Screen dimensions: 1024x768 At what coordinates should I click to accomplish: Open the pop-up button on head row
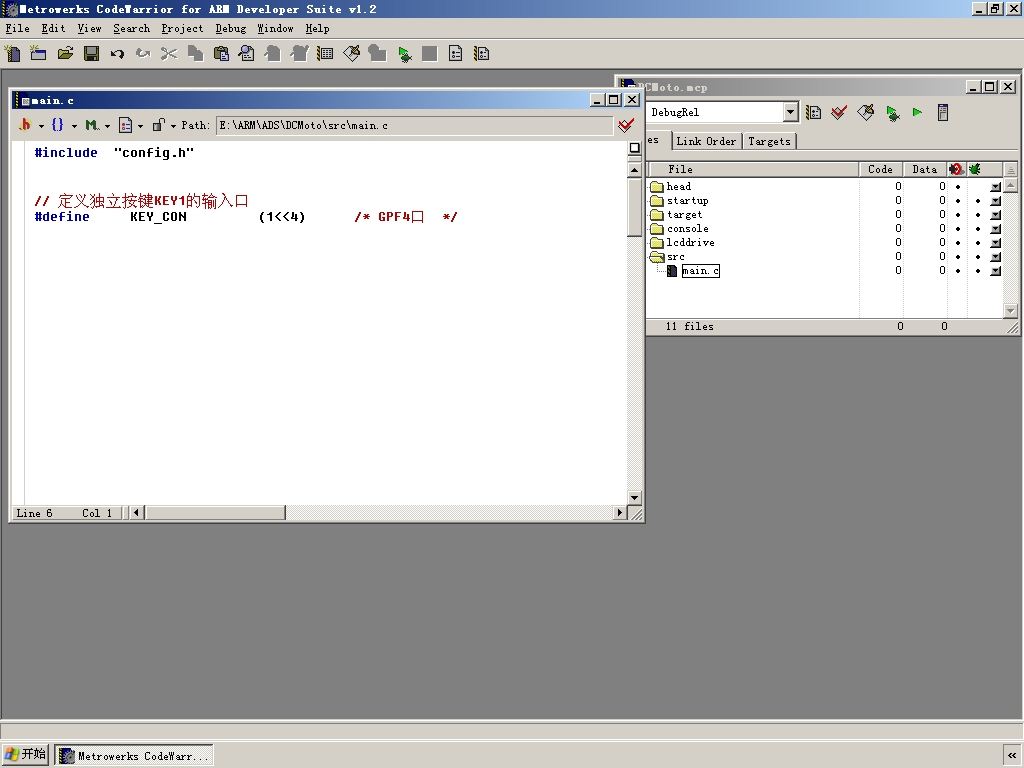(995, 187)
